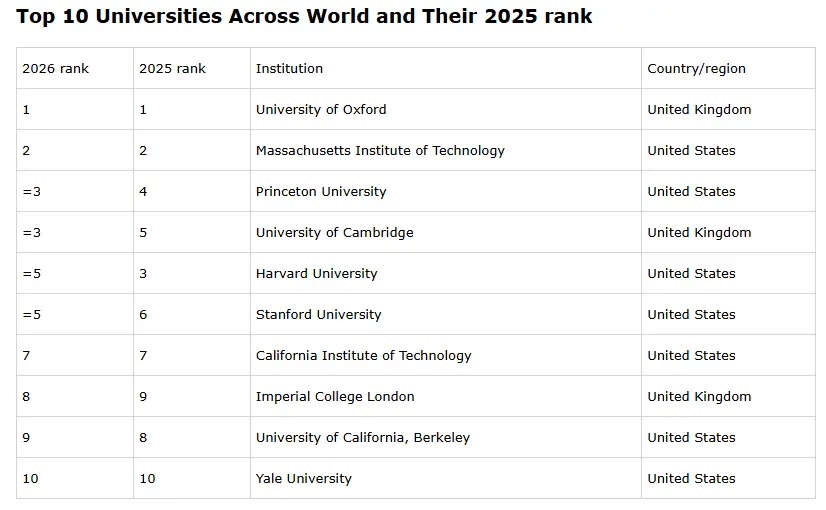826x510 pixels.
Task: Click the 'University of Cambridge' cell
Action: [x=334, y=233]
